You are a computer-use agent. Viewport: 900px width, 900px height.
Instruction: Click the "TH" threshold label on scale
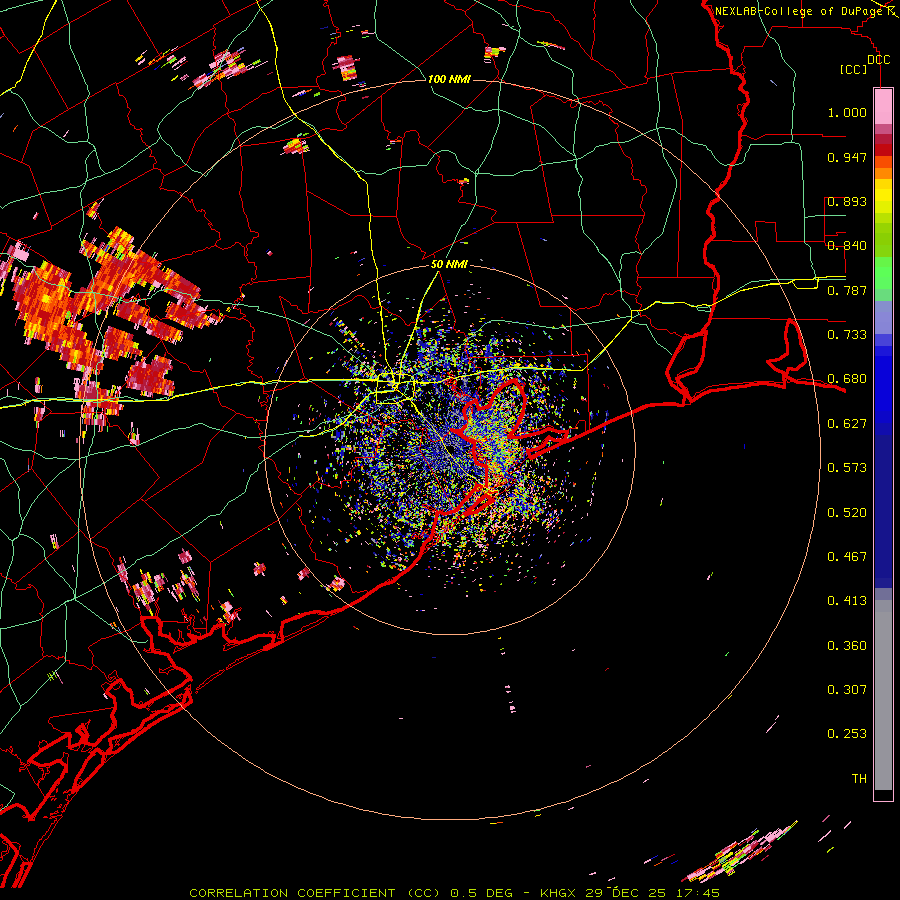pos(859,779)
